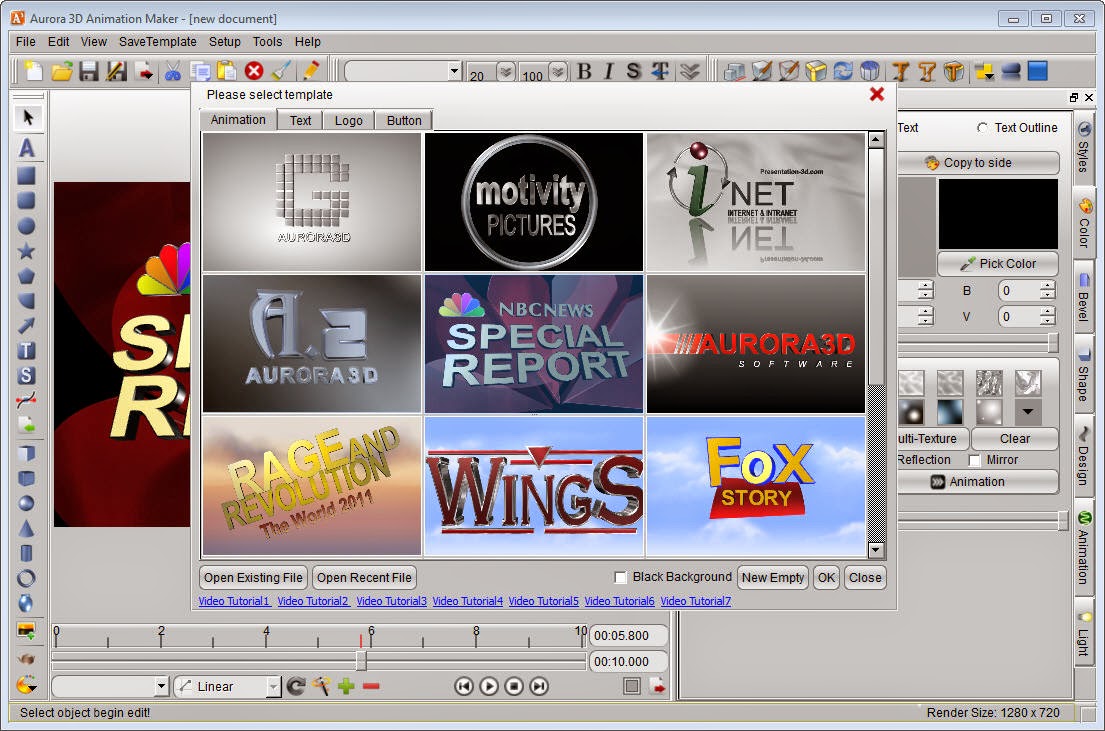Open the font size dropdown
1105x731 pixels.
tap(504, 73)
